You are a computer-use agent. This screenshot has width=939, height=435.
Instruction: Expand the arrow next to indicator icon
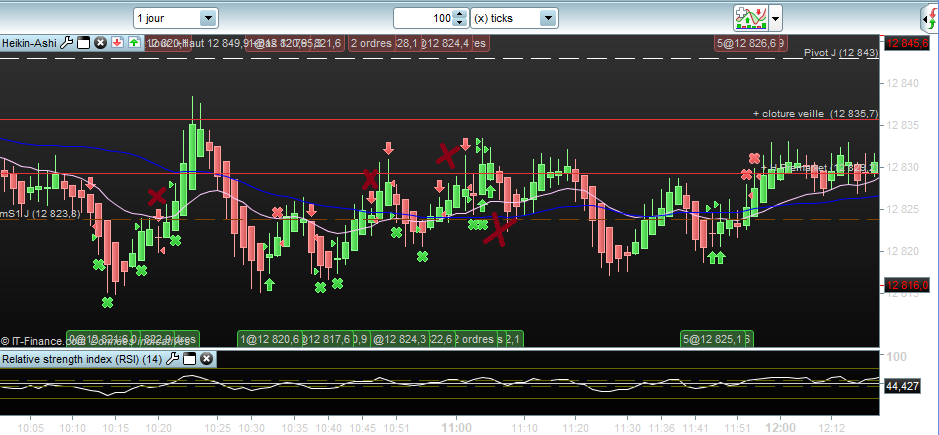click(776, 19)
